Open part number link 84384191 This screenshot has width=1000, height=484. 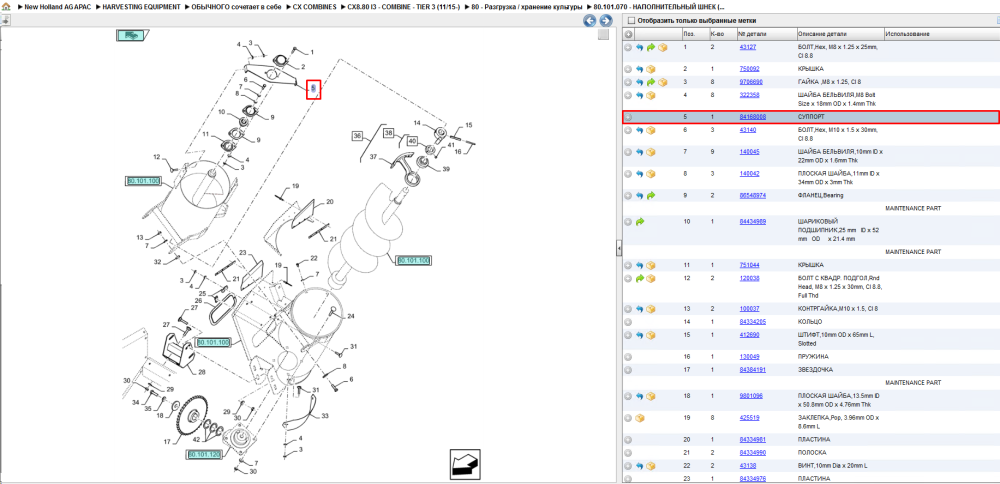click(753, 370)
